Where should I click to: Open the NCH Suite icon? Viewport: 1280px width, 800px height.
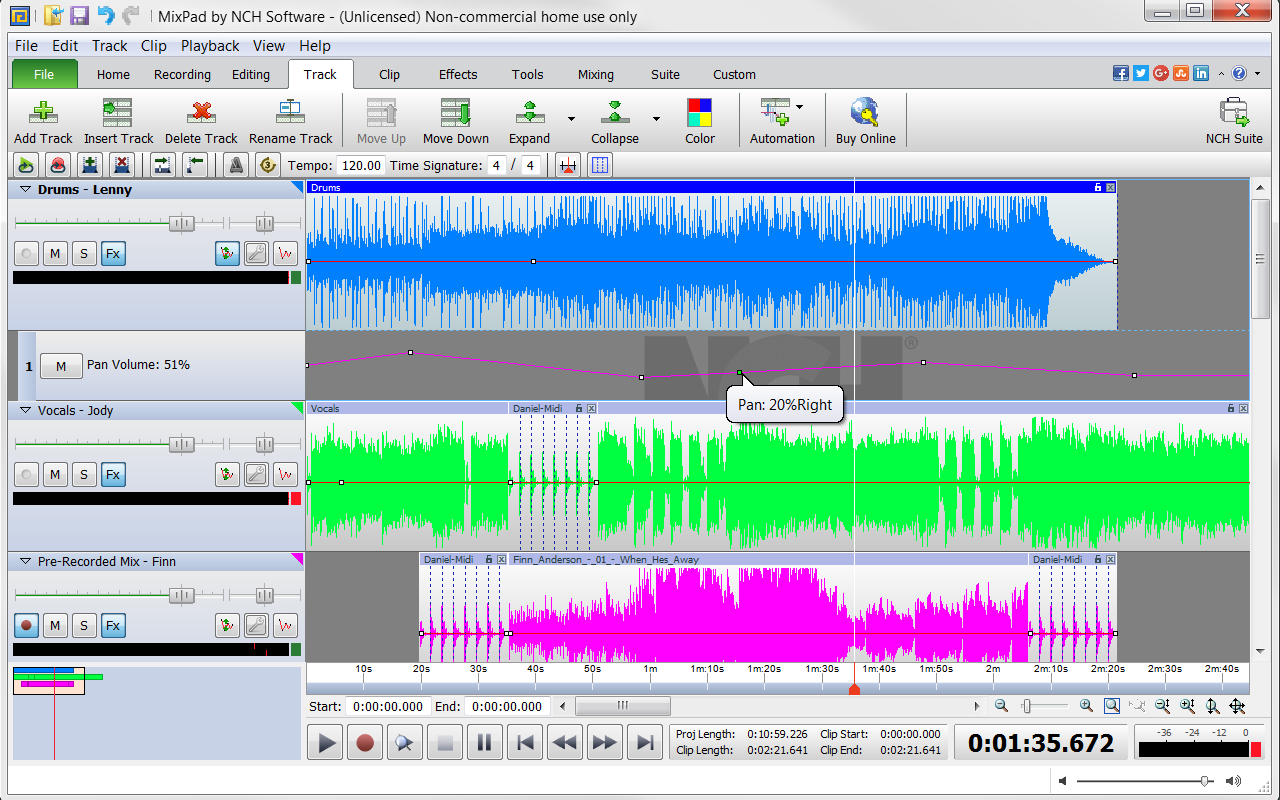click(x=1233, y=112)
